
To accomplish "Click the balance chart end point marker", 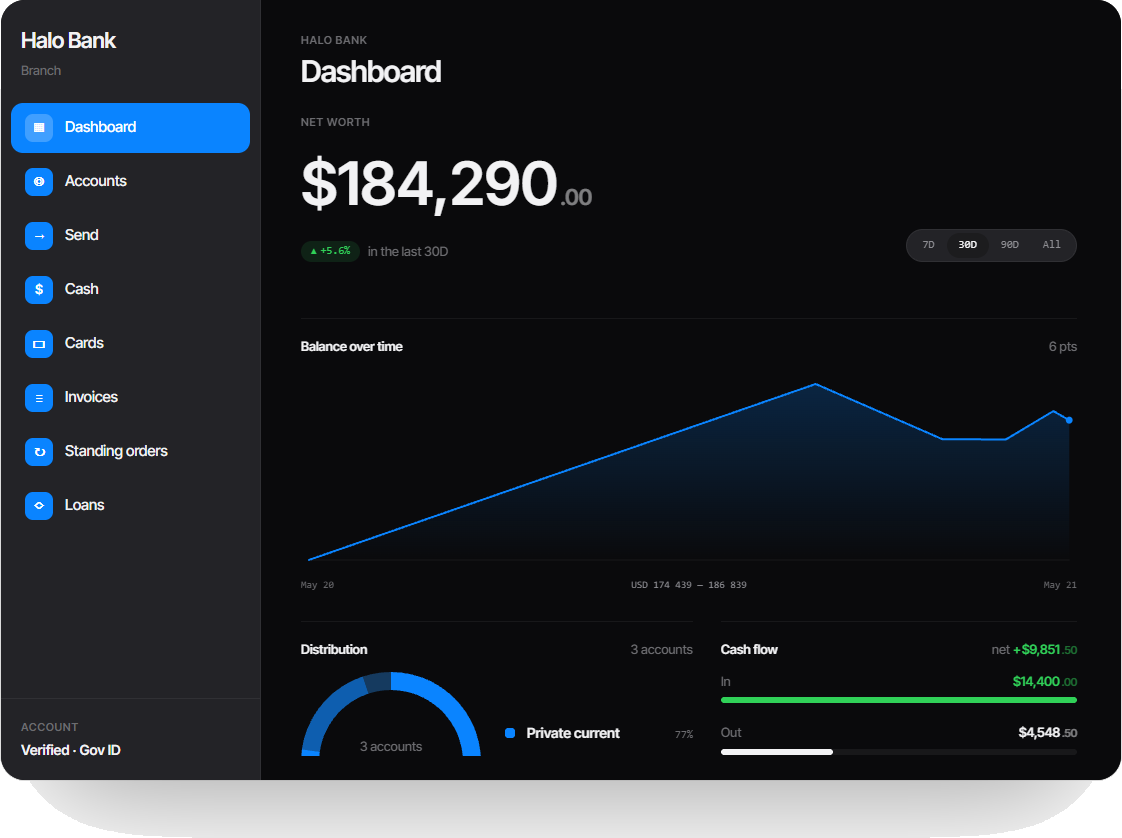I will click(1069, 420).
